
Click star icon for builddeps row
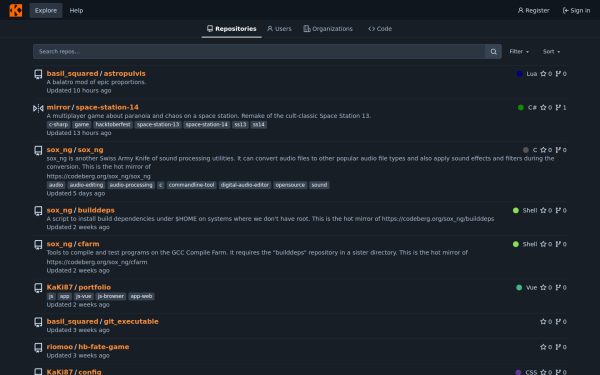(x=543, y=210)
